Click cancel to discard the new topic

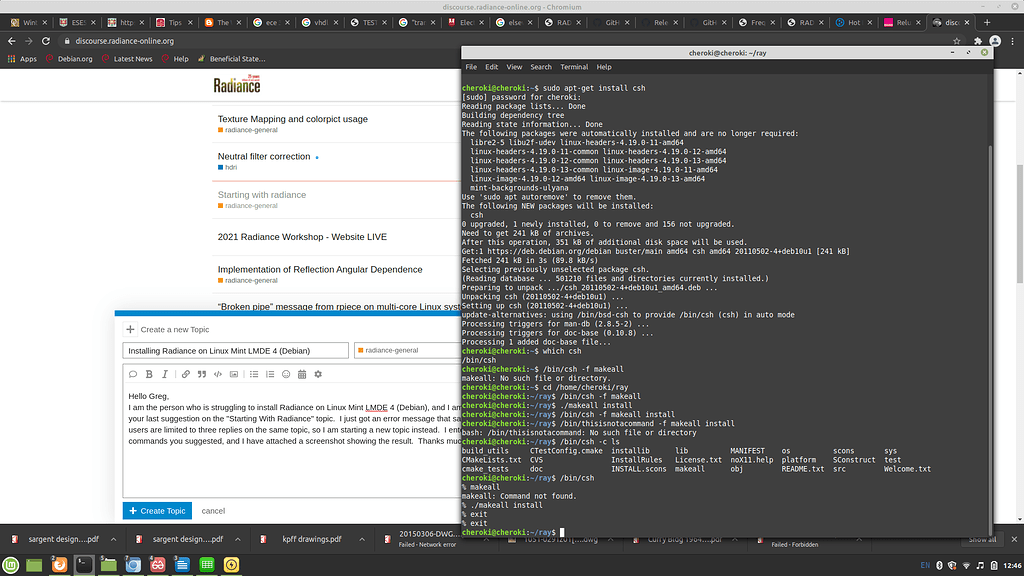coord(213,510)
